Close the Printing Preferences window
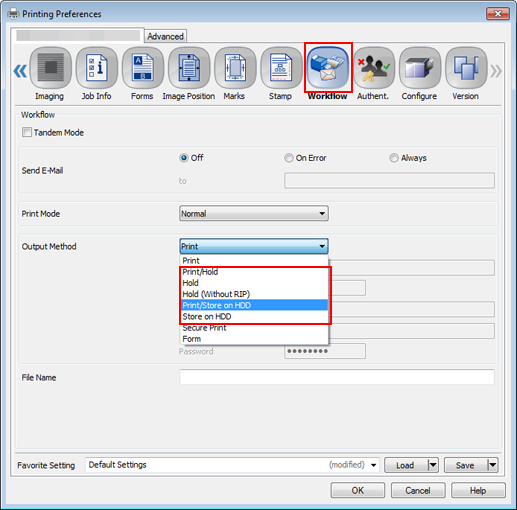This screenshot has height=510, width=517. 498,14
